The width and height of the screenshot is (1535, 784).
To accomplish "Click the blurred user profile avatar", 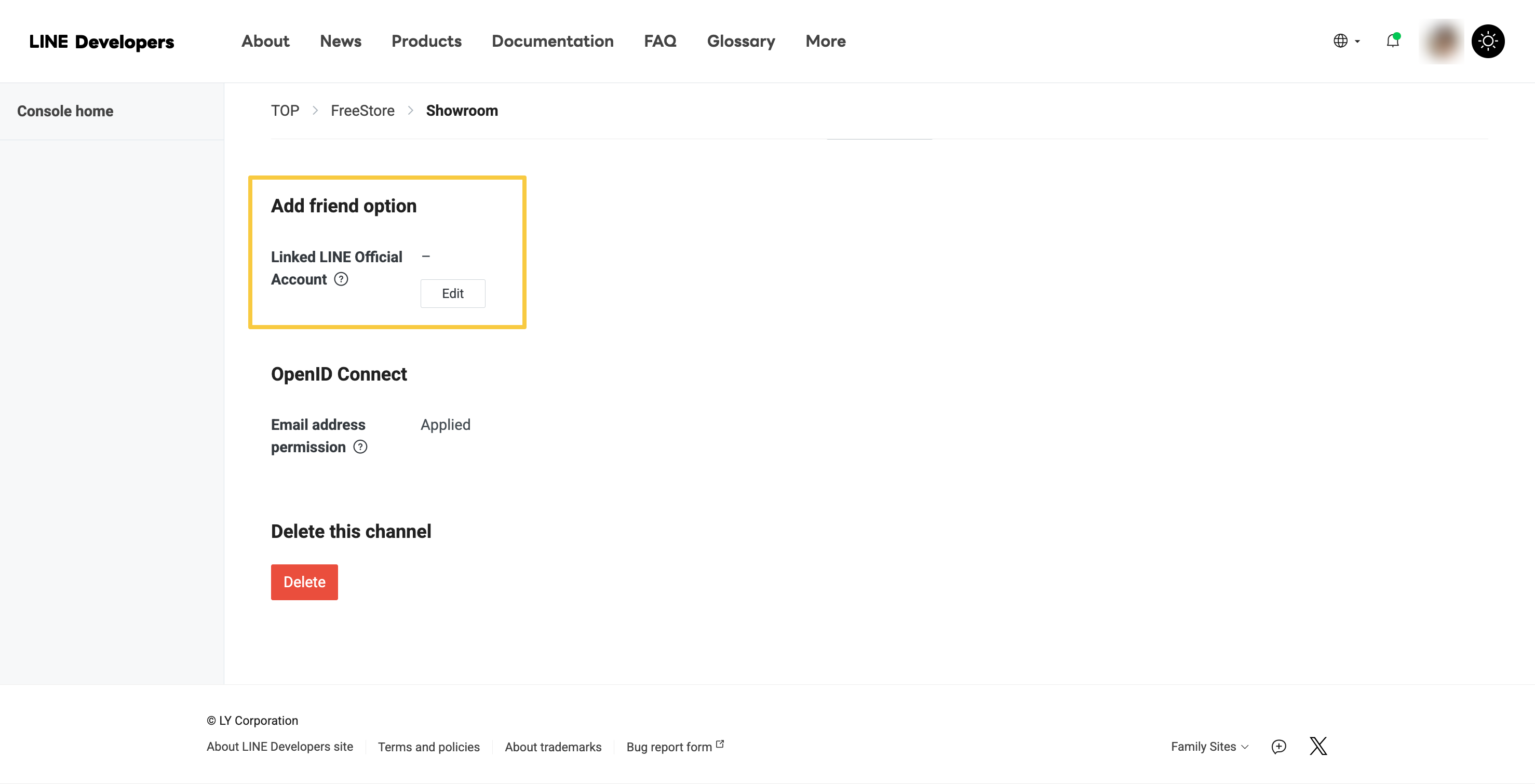I will [x=1442, y=41].
